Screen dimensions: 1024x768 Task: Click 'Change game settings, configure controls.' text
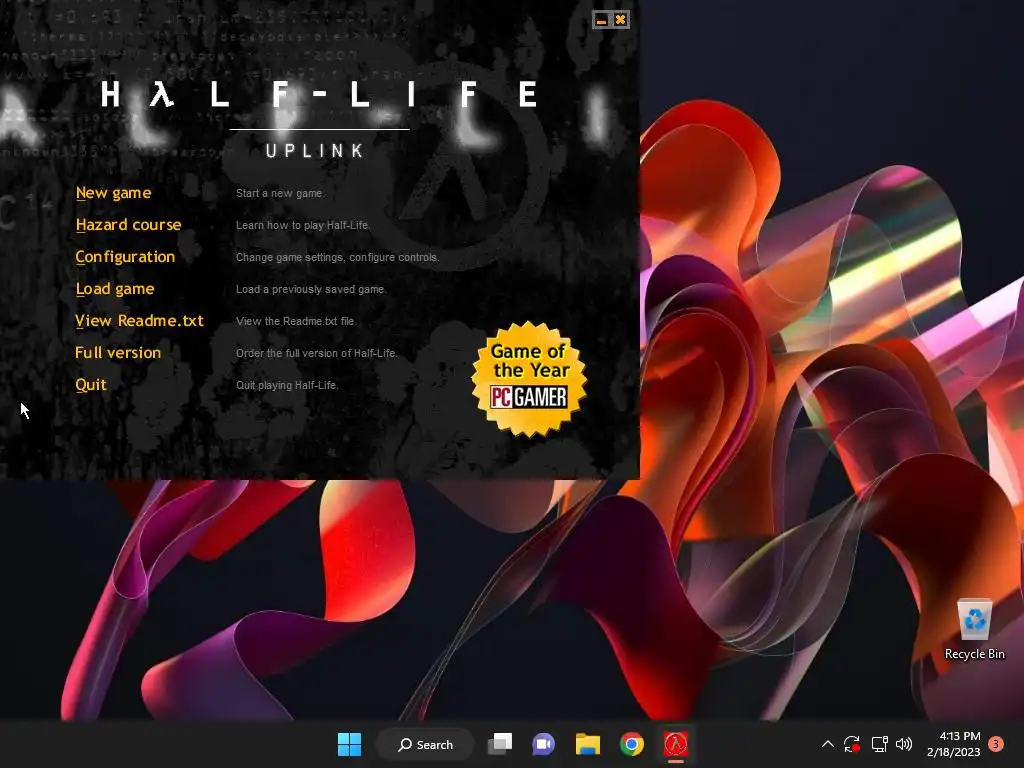(x=338, y=257)
